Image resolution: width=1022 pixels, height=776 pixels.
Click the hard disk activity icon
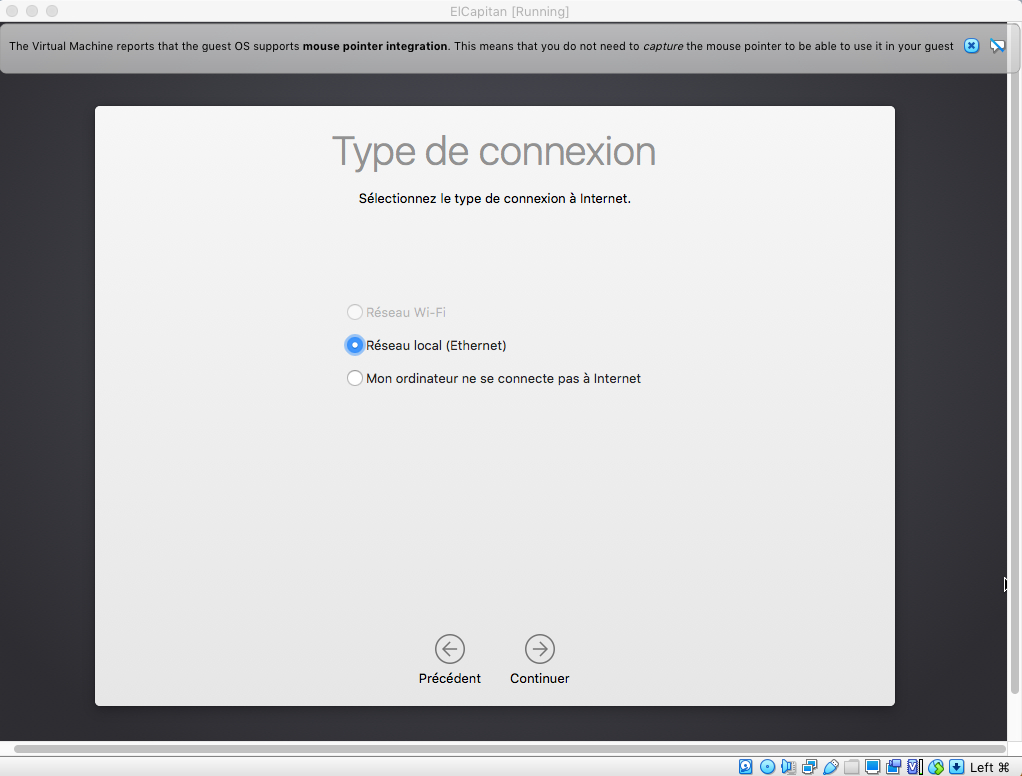point(746,767)
